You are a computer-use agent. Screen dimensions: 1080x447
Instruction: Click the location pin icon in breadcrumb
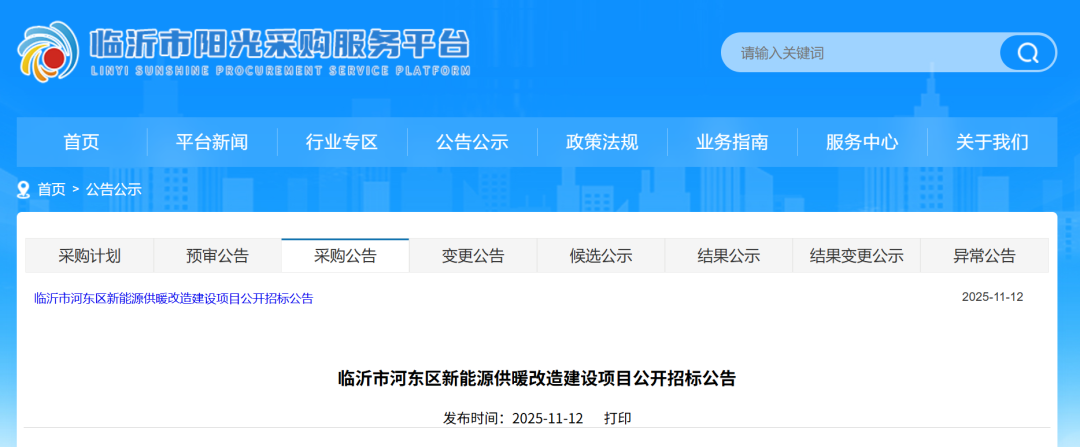click(24, 189)
